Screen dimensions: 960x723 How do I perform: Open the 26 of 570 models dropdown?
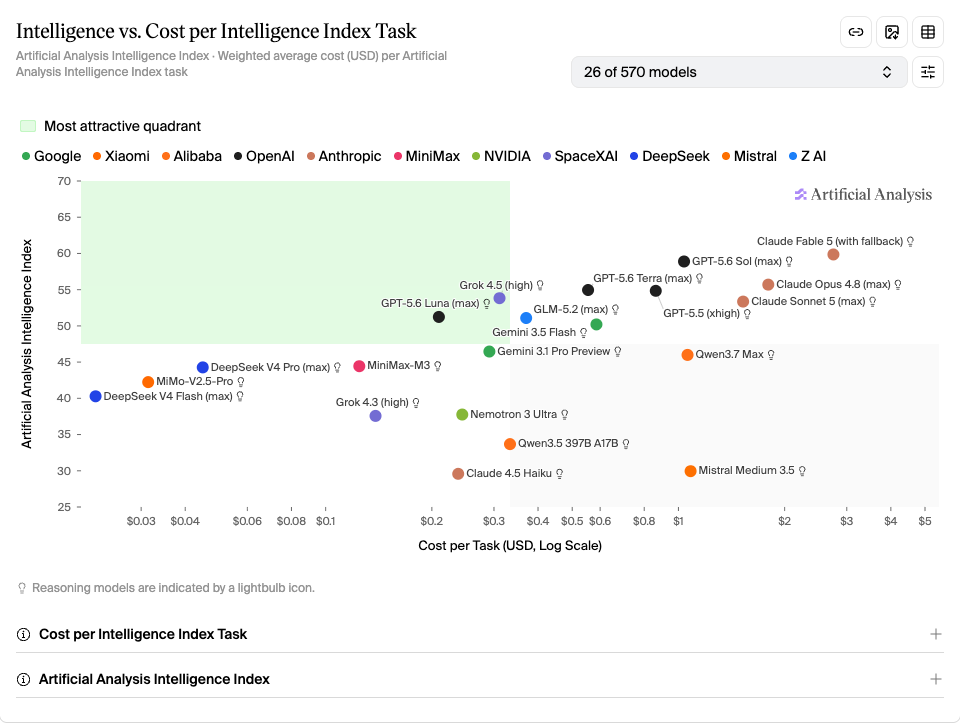(739, 72)
